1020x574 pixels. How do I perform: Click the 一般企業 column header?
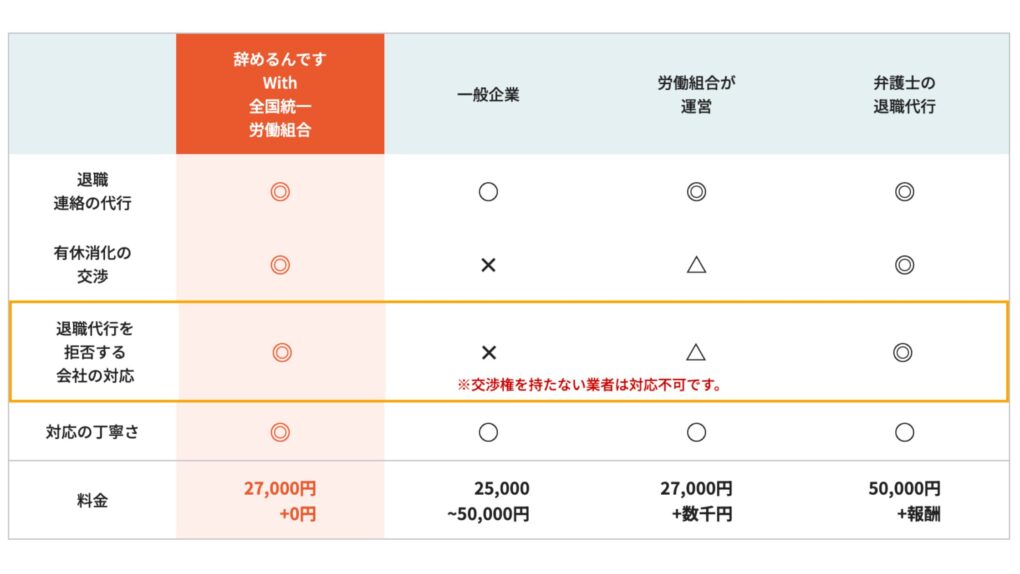488,96
